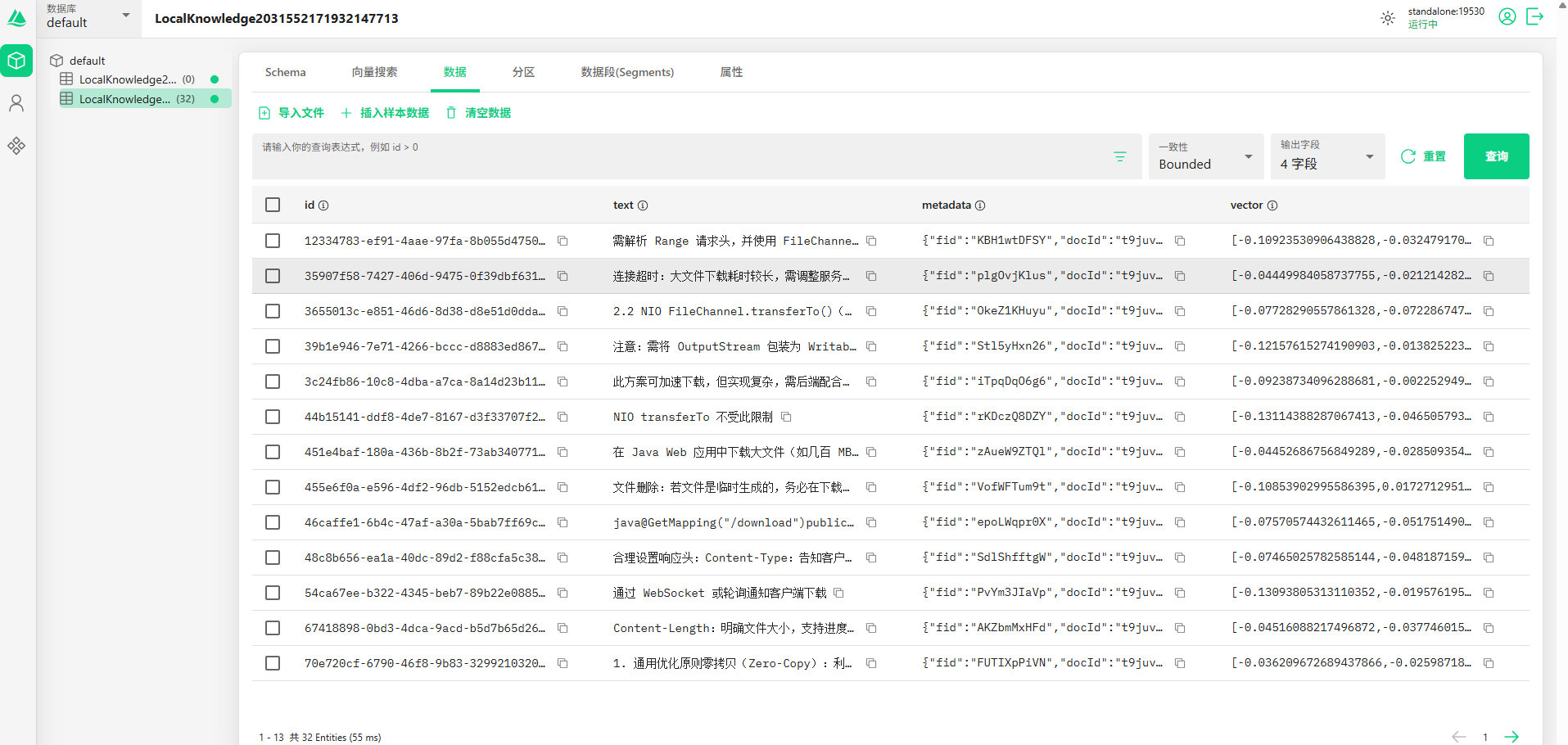Click the logout icon in the top right
Screen dimensions: 1568x745
coord(1536,16)
